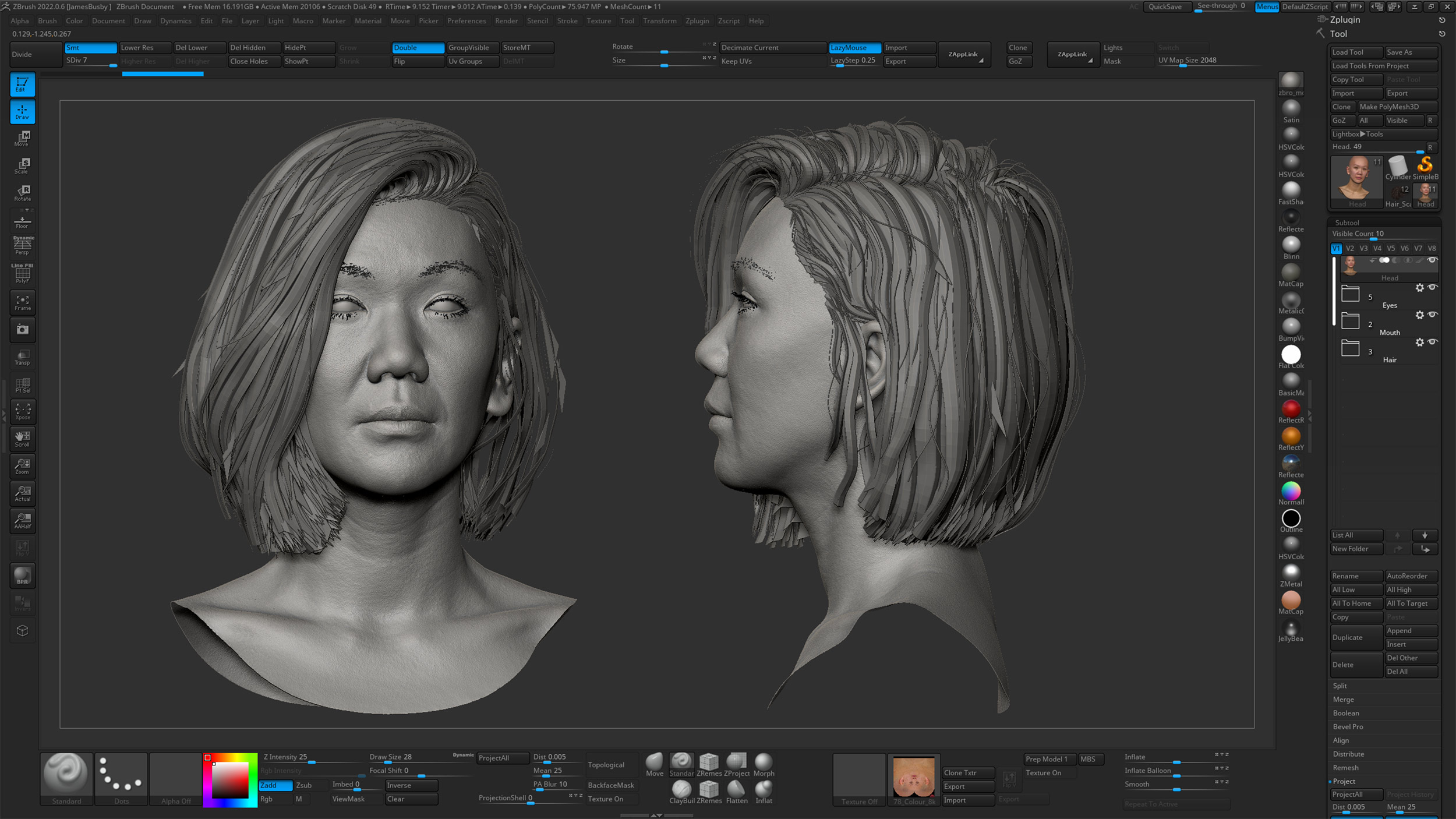Enable the LazyMouse toggle

(854, 47)
